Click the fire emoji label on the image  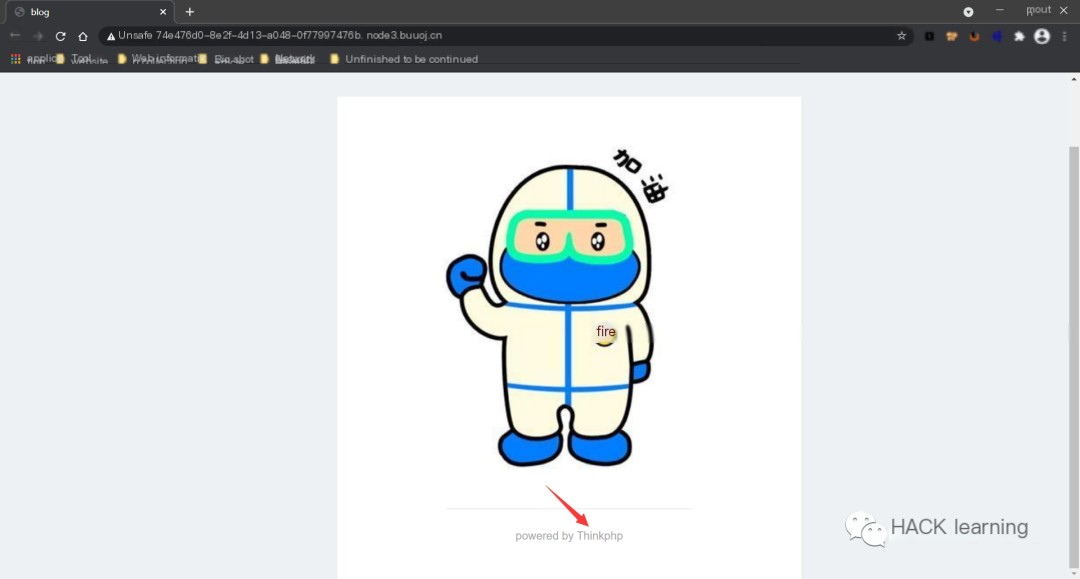[x=605, y=333]
